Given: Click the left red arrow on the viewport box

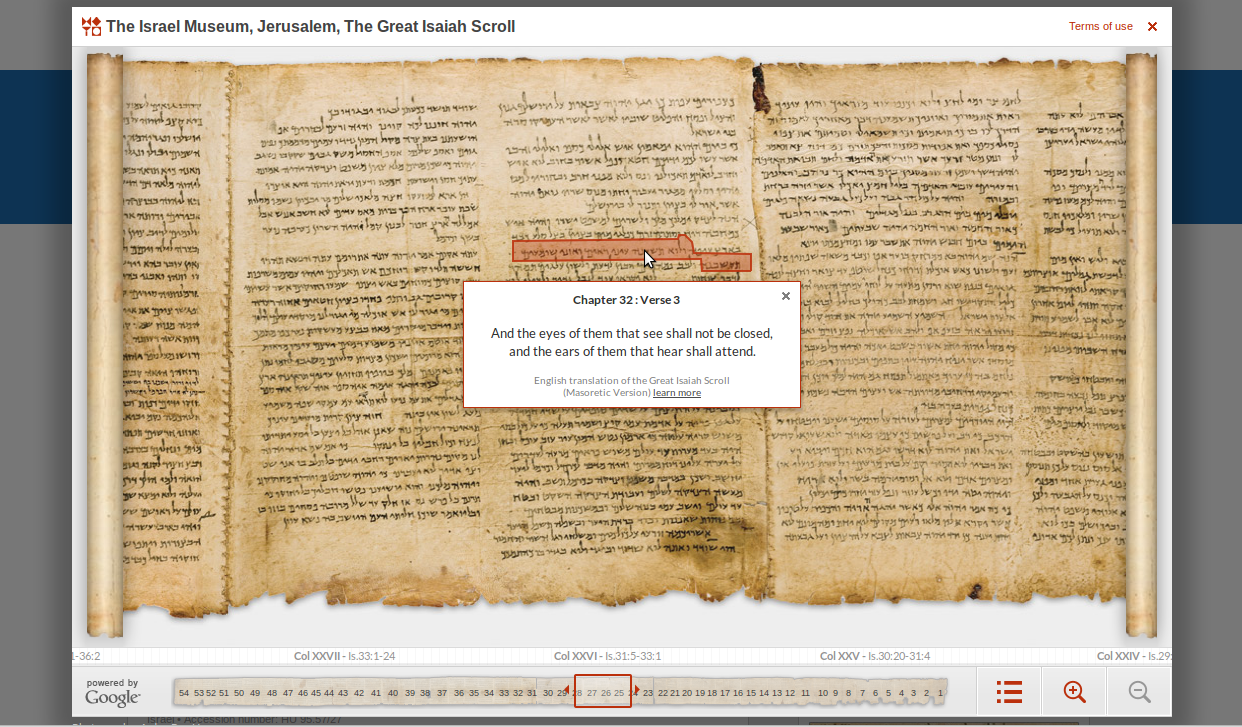Looking at the screenshot, I should (569, 691).
